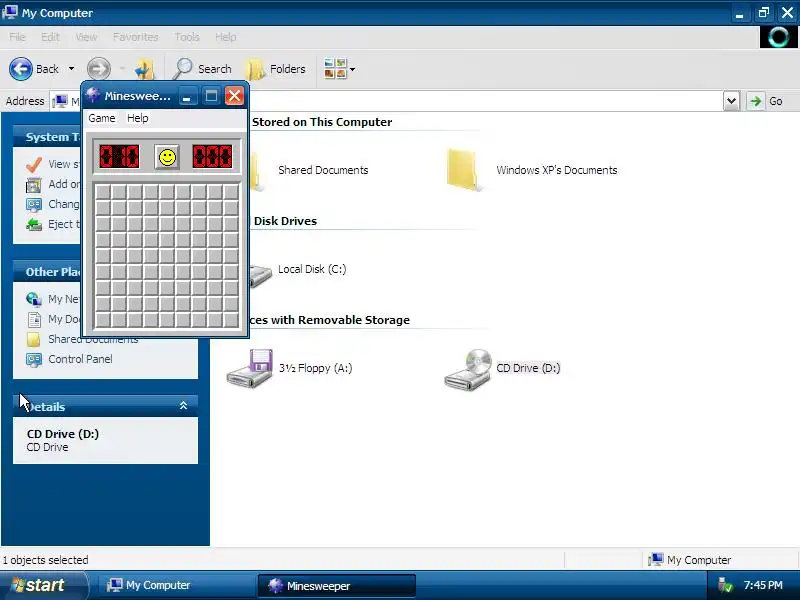Click the Minesweeper timer display
The image size is (800, 600).
coord(212,157)
